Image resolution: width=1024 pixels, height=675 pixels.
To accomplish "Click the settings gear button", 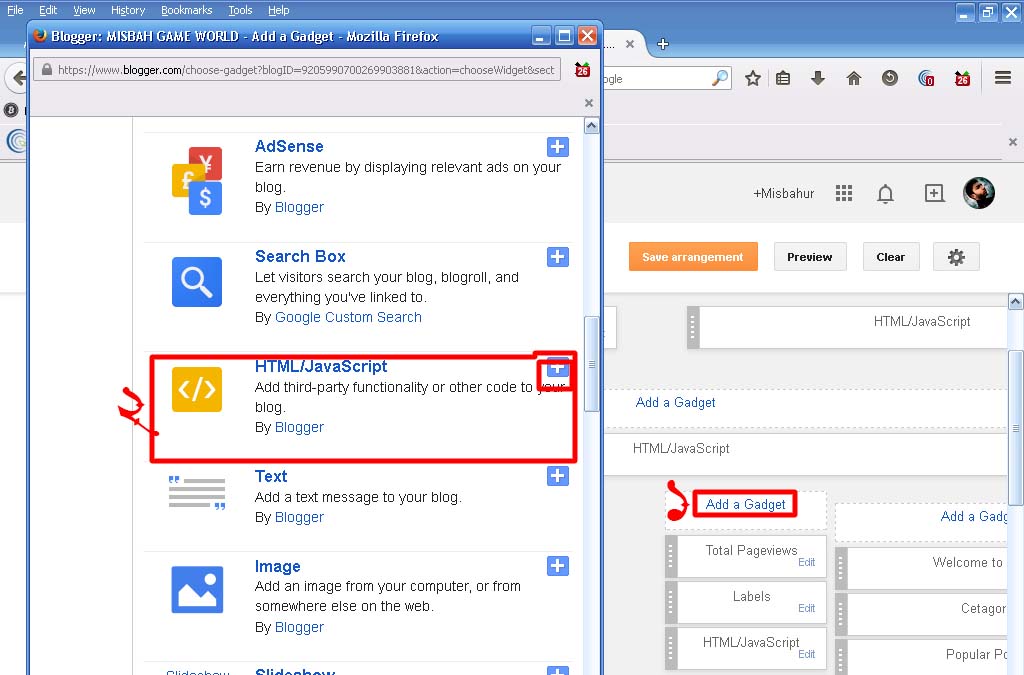I will tap(956, 257).
